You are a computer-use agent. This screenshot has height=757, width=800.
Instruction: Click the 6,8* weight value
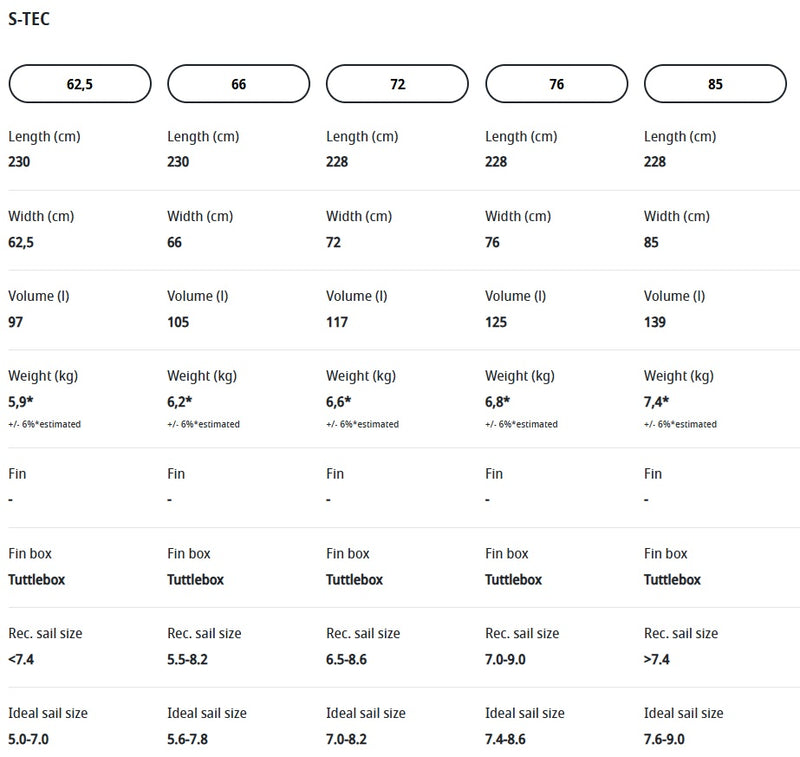pos(498,402)
